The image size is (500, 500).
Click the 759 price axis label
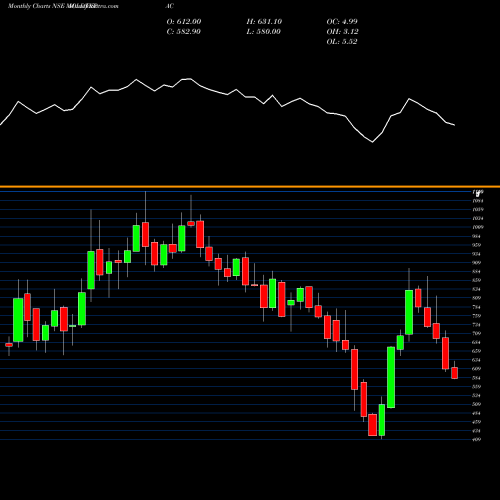coord(477,316)
